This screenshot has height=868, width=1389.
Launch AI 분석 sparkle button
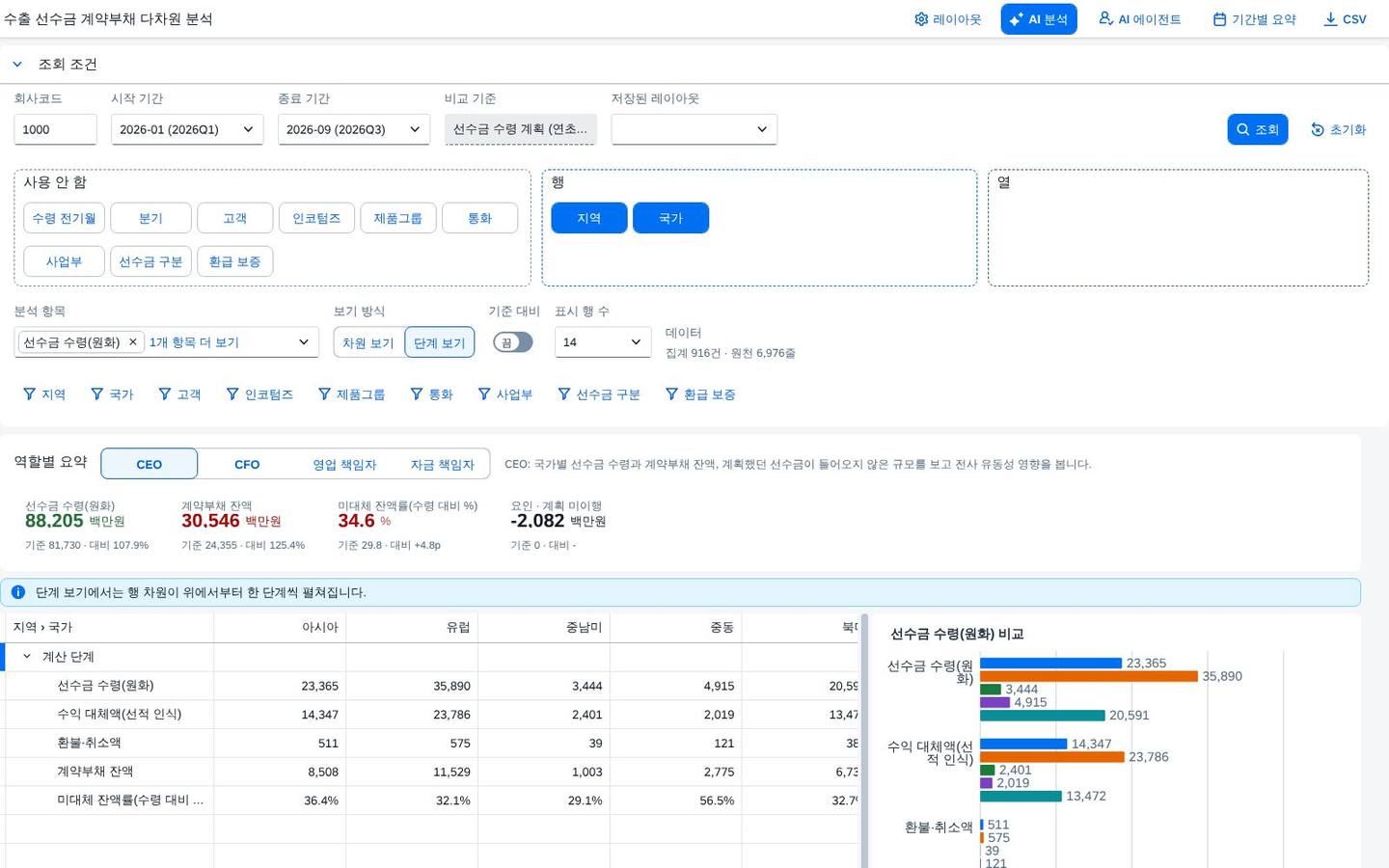pos(1039,19)
